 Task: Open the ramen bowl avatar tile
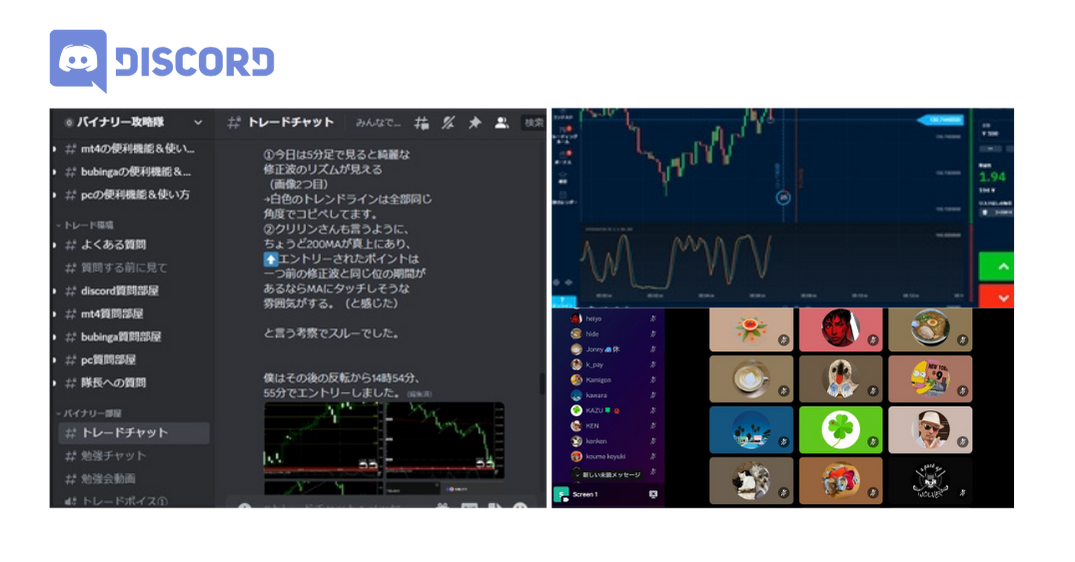click(x=930, y=330)
